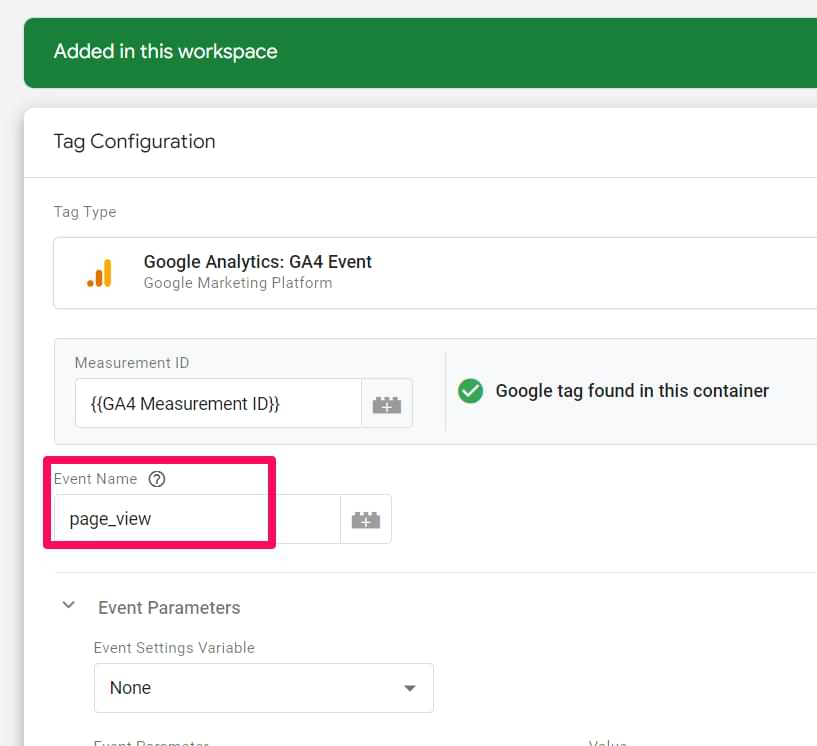Select the Google Analytics: GA4 Event tag type box
Image resolution: width=817 pixels, height=746 pixels.
[x=435, y=273]
